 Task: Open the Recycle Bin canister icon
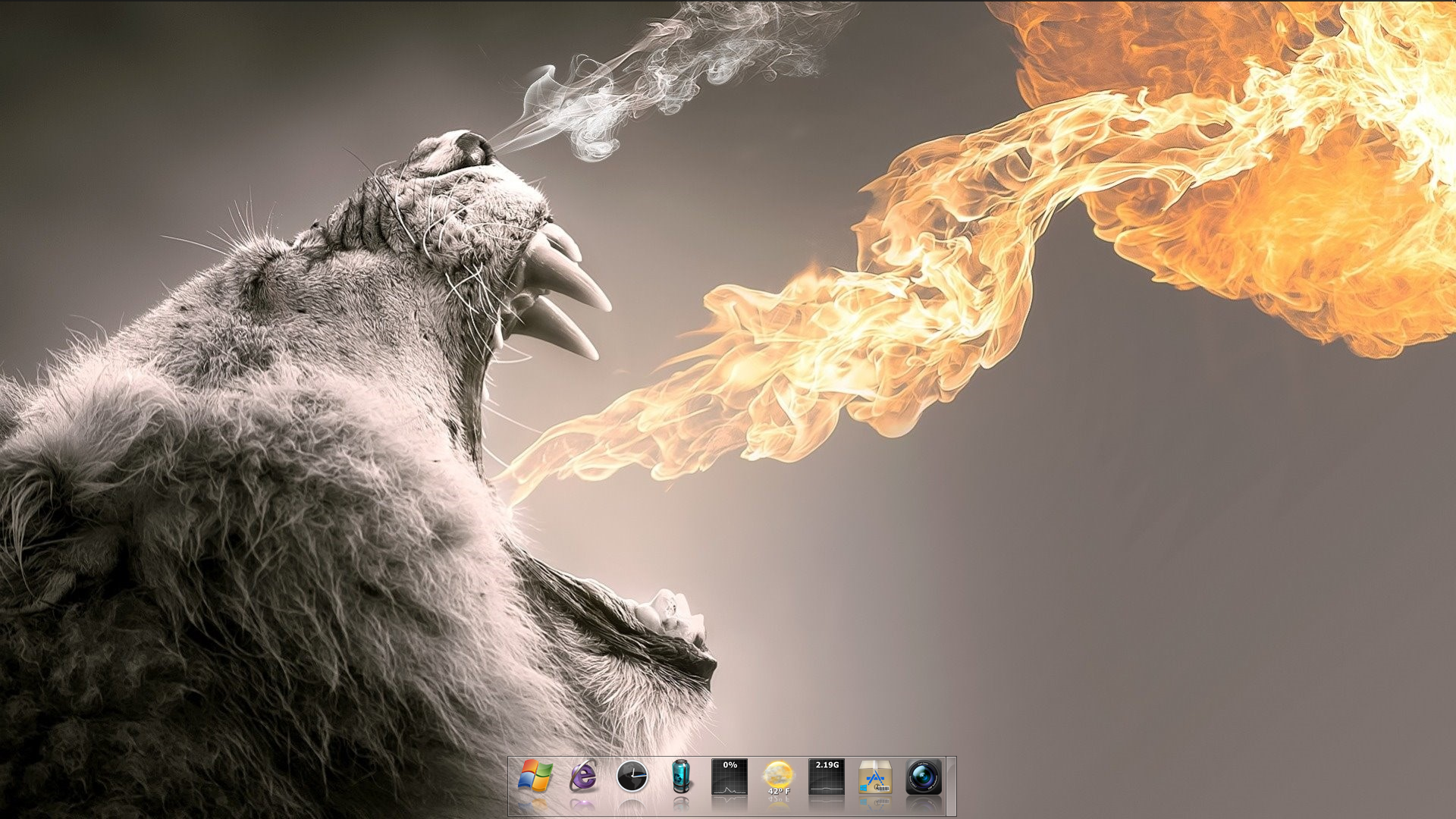[681, 777]
